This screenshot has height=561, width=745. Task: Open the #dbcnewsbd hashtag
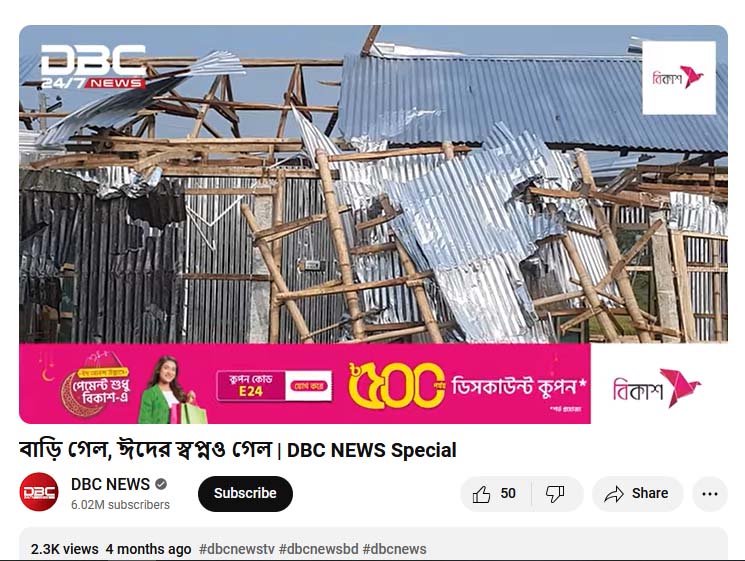pos(318,549)
